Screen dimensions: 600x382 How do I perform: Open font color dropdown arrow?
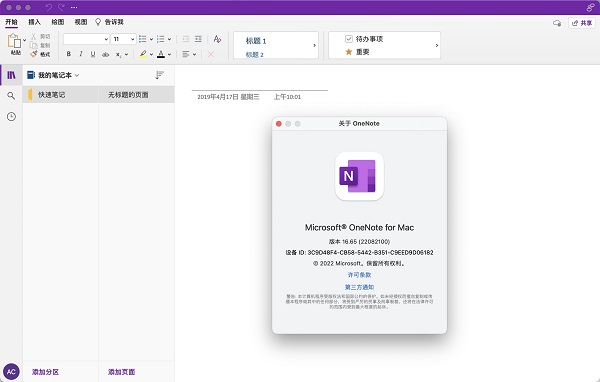(170, 54)
